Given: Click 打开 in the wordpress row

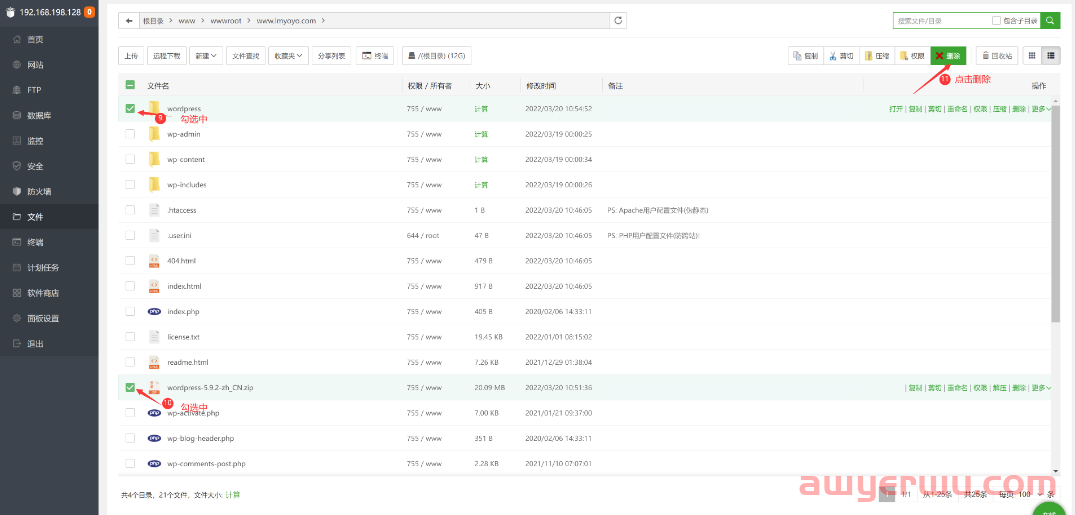Looking at the screenshot, I should click(896, 109).
